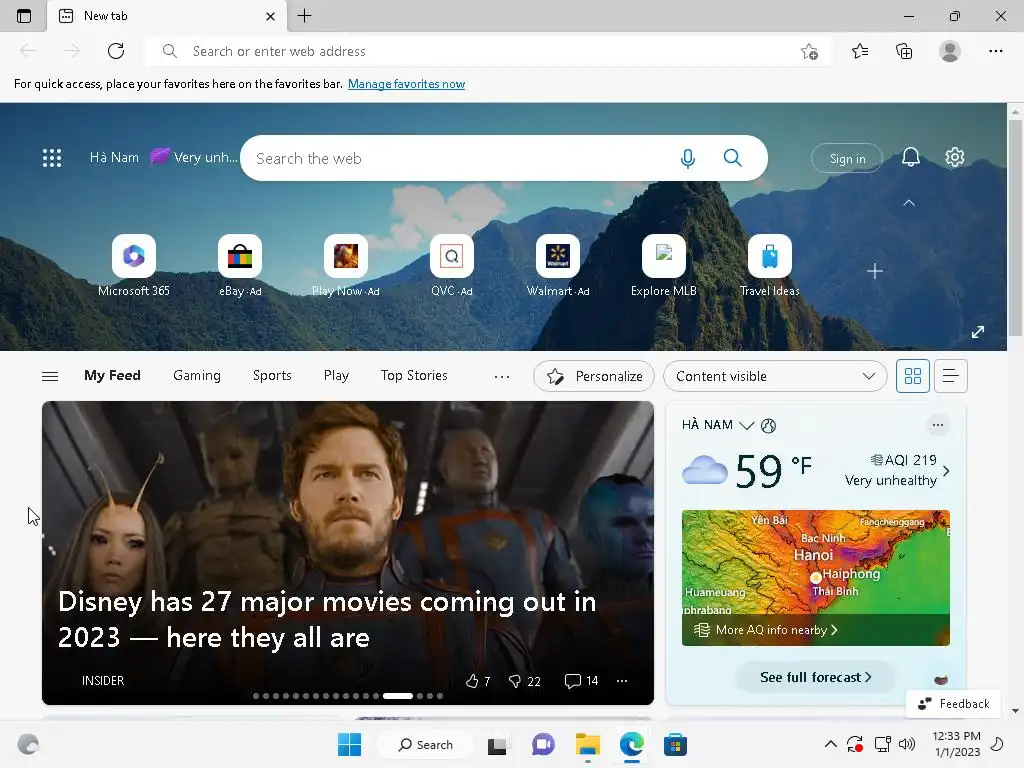
Task: Select the My Feed tab
Action: (112, 376)
